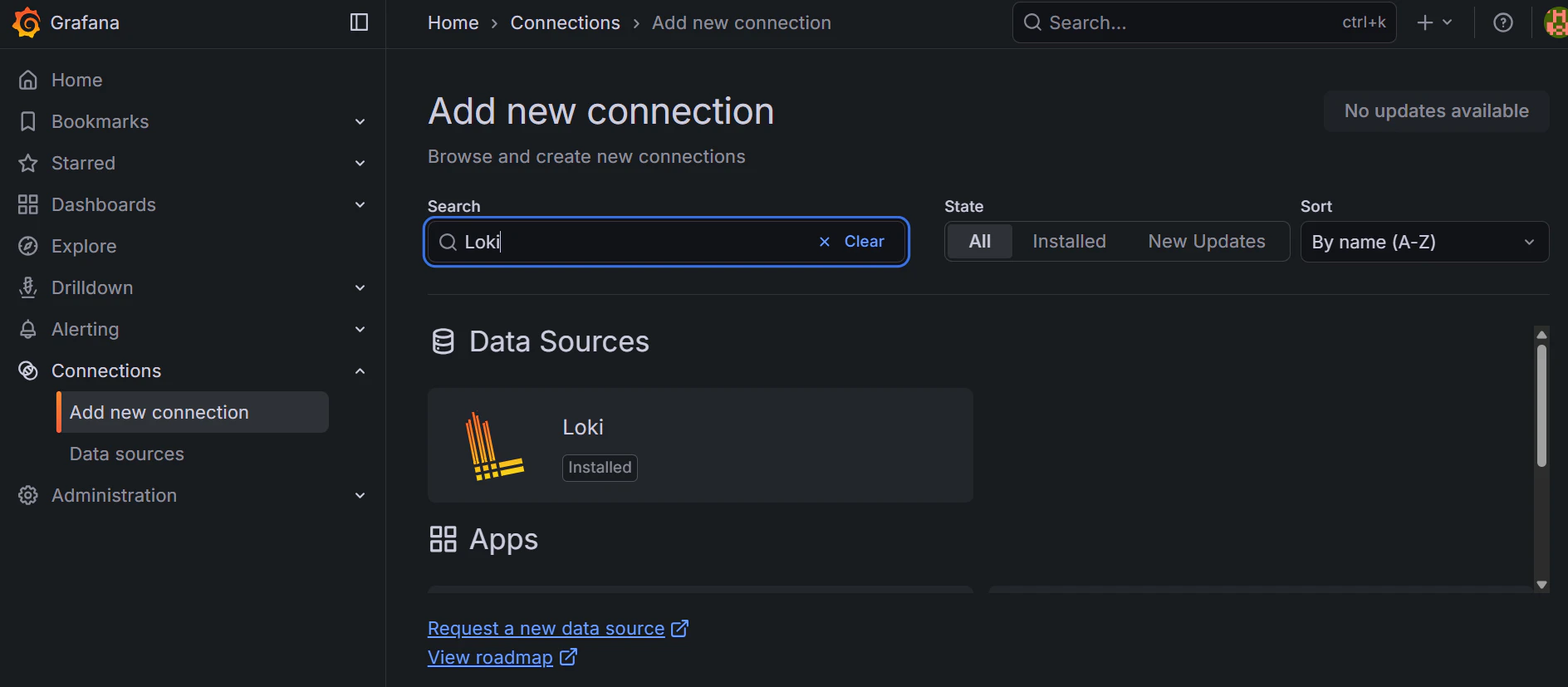This screenshot has height=687, width=1568.
Task: Expand the Dashboards section chevron
Action: coord(360,204)
